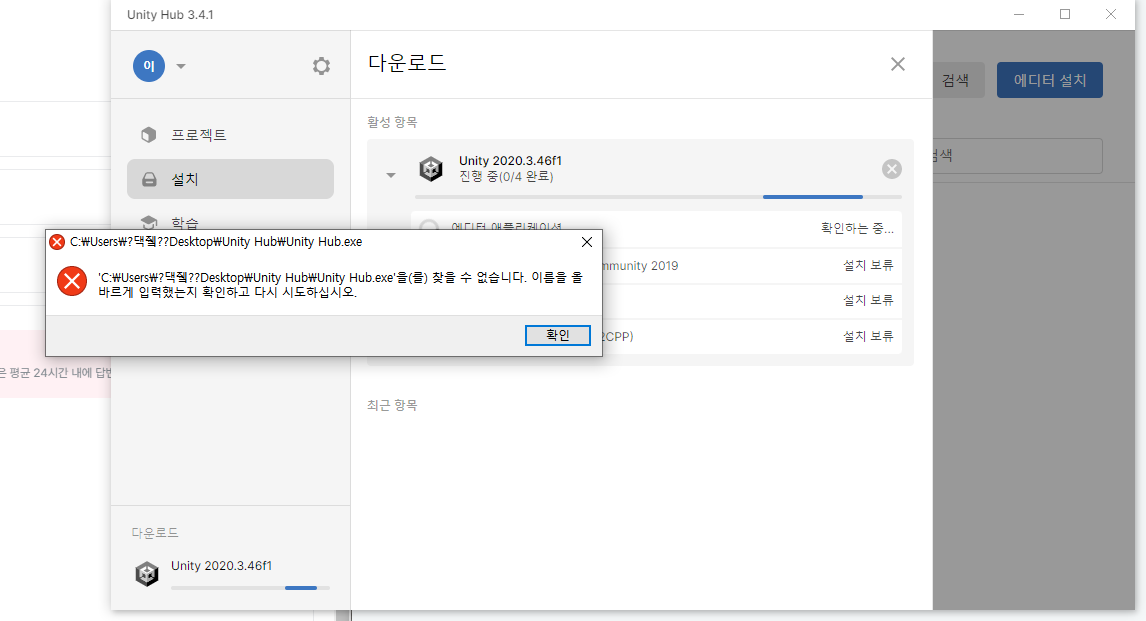This screenshot has width=1146, height=621.
Task: Cancel the Unity 2020.3.46f1 download
Action: coord(892,169)
